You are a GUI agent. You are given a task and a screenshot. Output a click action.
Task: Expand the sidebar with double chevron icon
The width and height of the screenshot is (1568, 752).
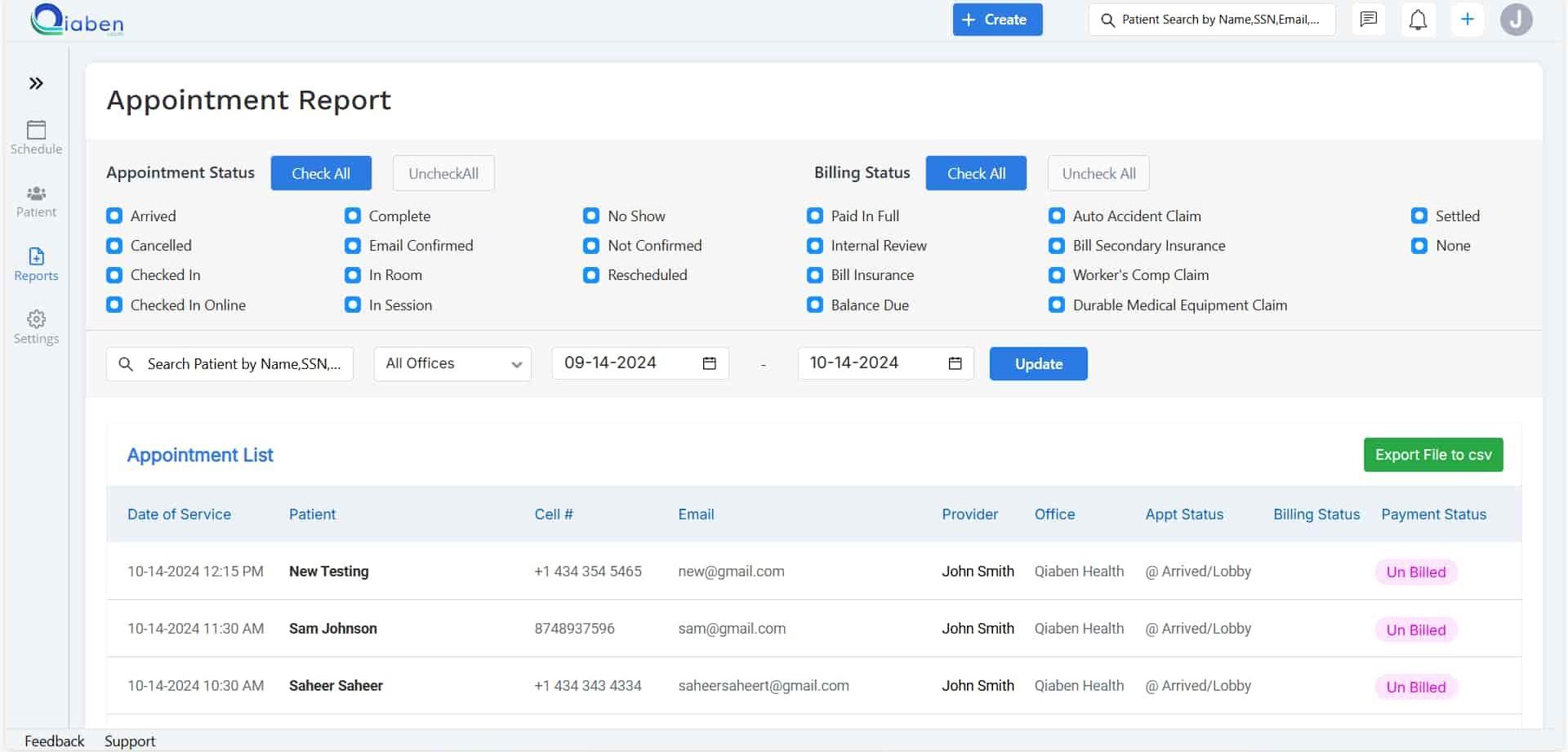point(36,83)
